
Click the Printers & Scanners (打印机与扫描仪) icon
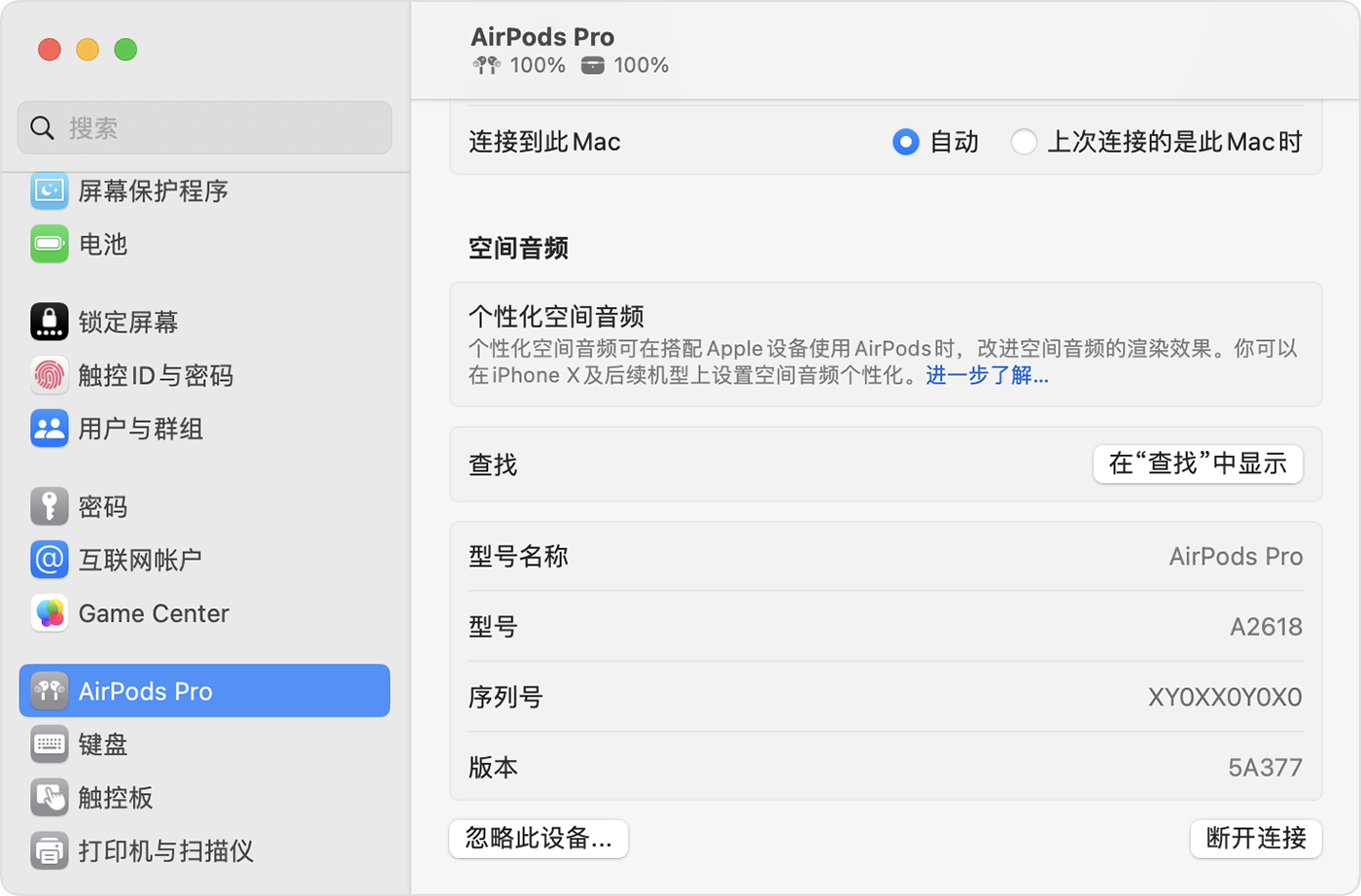(x=50, y=851)
